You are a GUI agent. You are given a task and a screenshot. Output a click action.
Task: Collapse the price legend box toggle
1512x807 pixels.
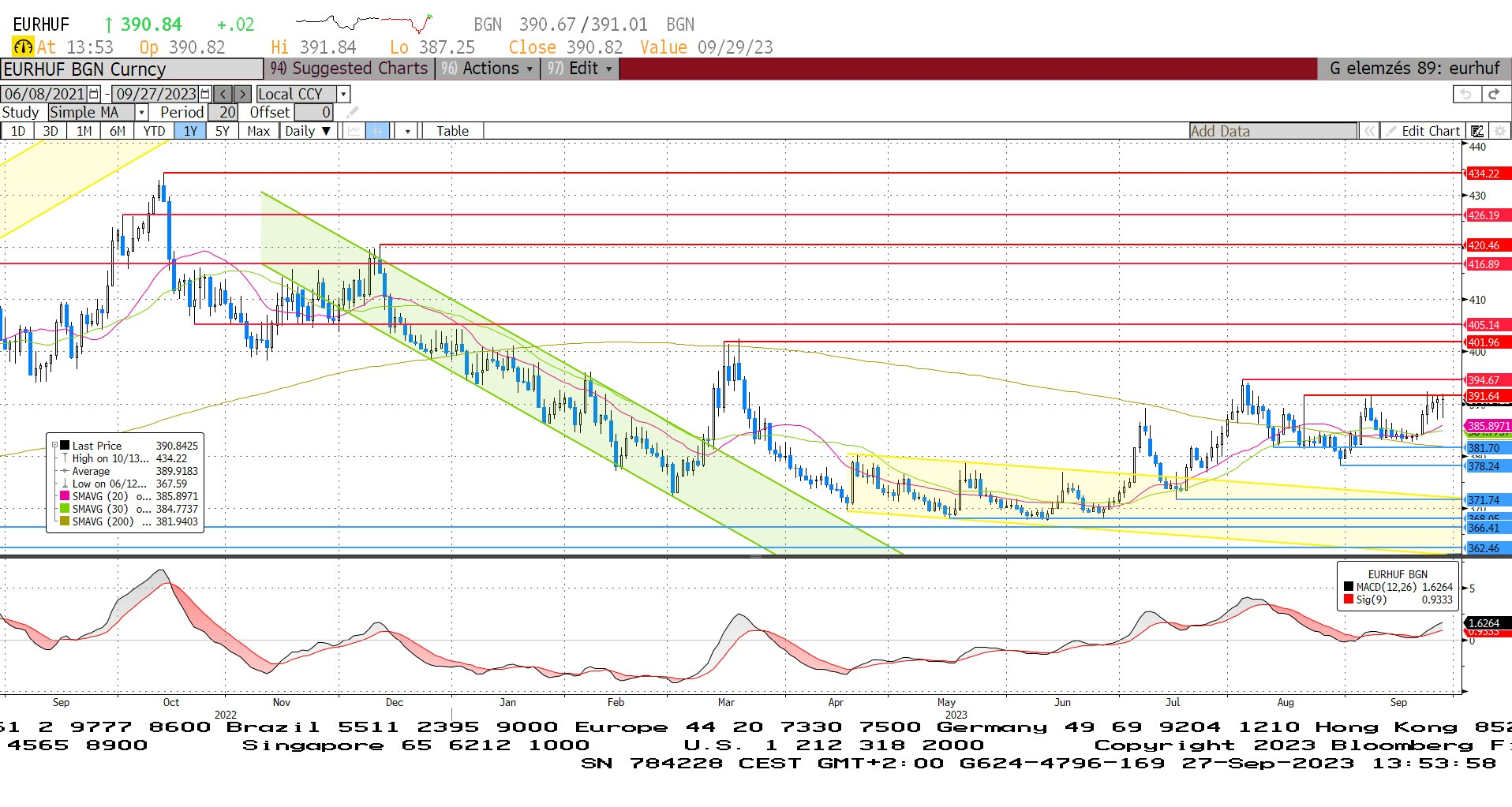pos(54,446)
